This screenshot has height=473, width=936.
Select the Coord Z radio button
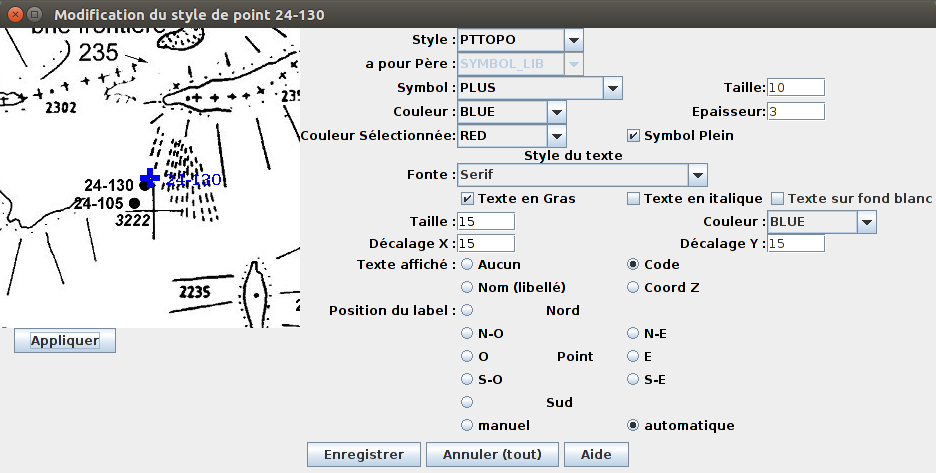point(633,287)
